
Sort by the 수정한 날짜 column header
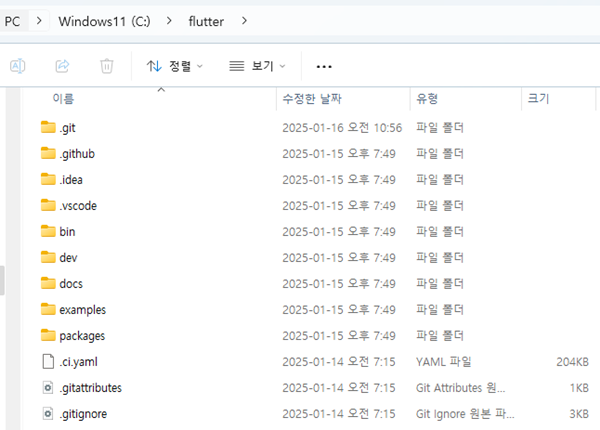pos(312,99)
